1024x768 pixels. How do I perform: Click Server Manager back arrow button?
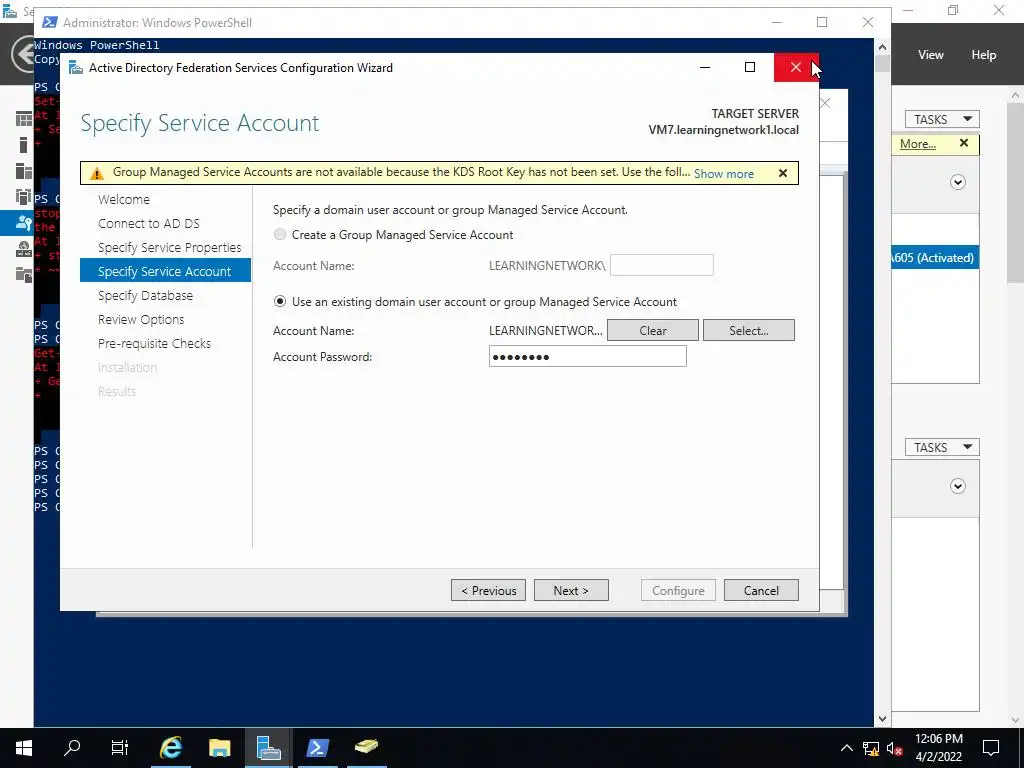(x=23, y=54)
